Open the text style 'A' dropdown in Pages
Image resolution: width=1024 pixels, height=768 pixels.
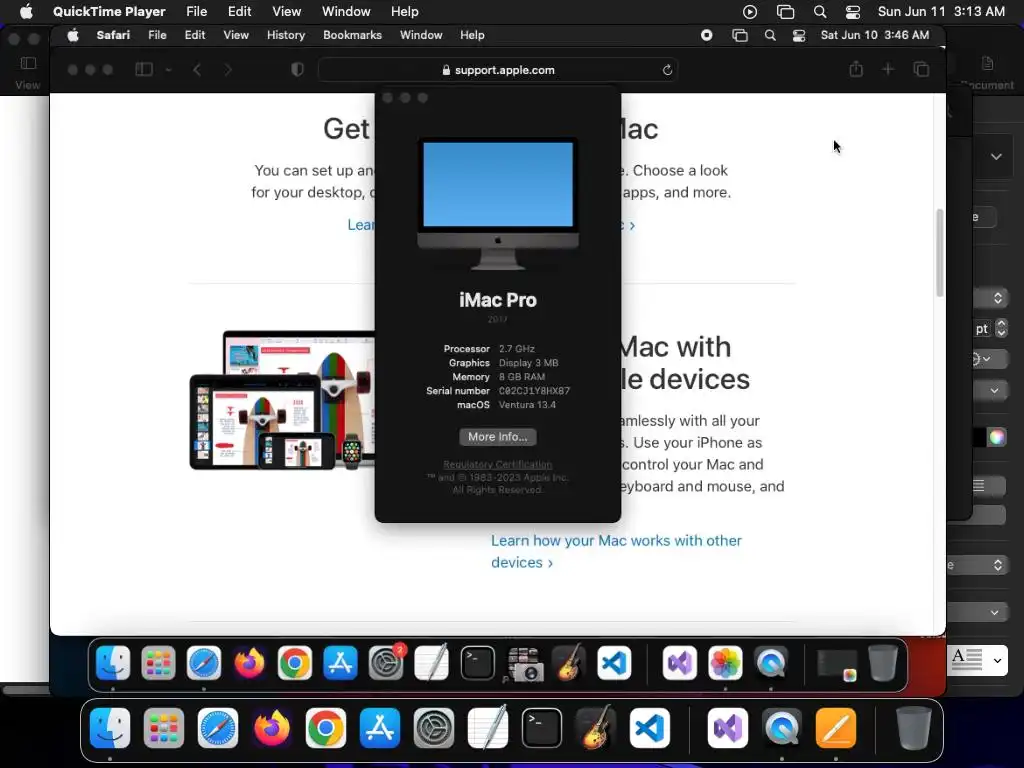pyautogui.click(x=978, y=660)
